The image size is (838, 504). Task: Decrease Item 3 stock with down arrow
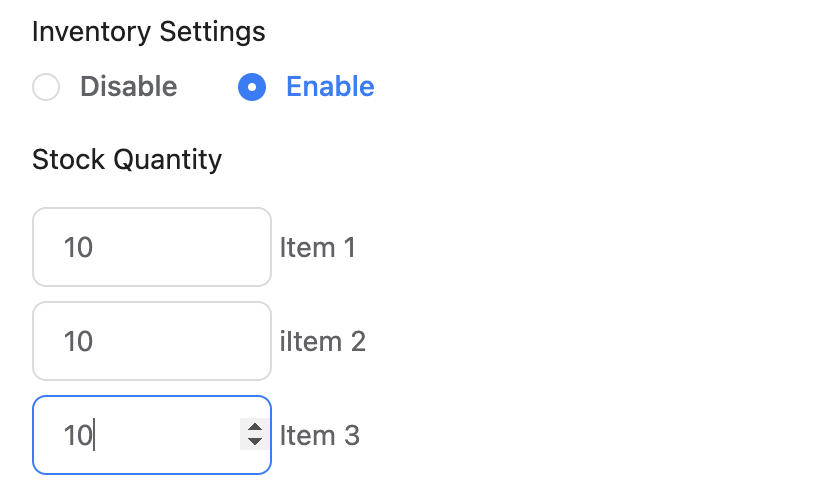[254, 442]
